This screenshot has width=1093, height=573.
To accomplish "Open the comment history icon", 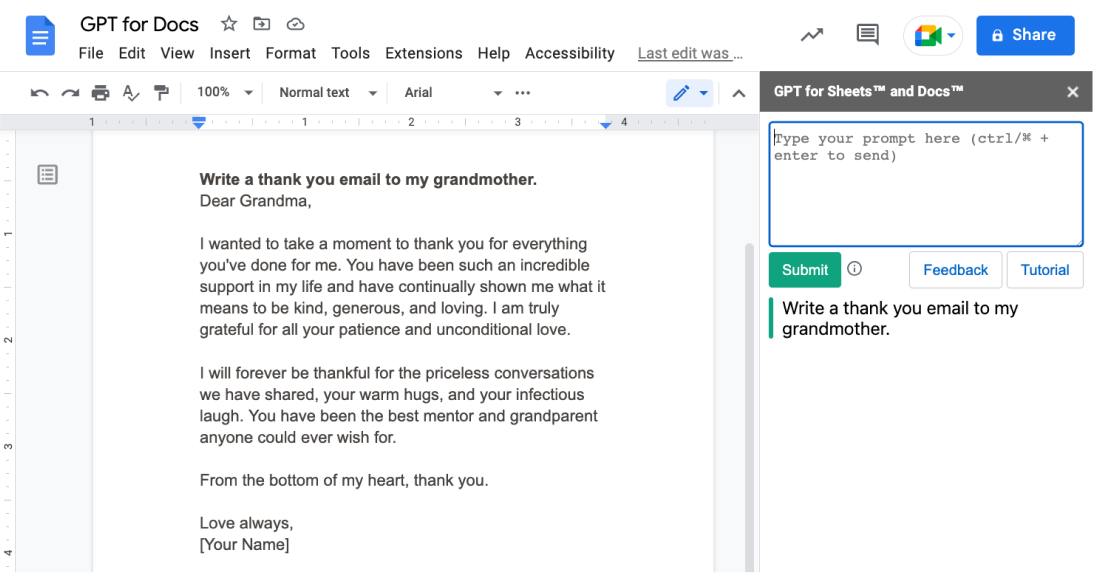I will click(867, 35).
